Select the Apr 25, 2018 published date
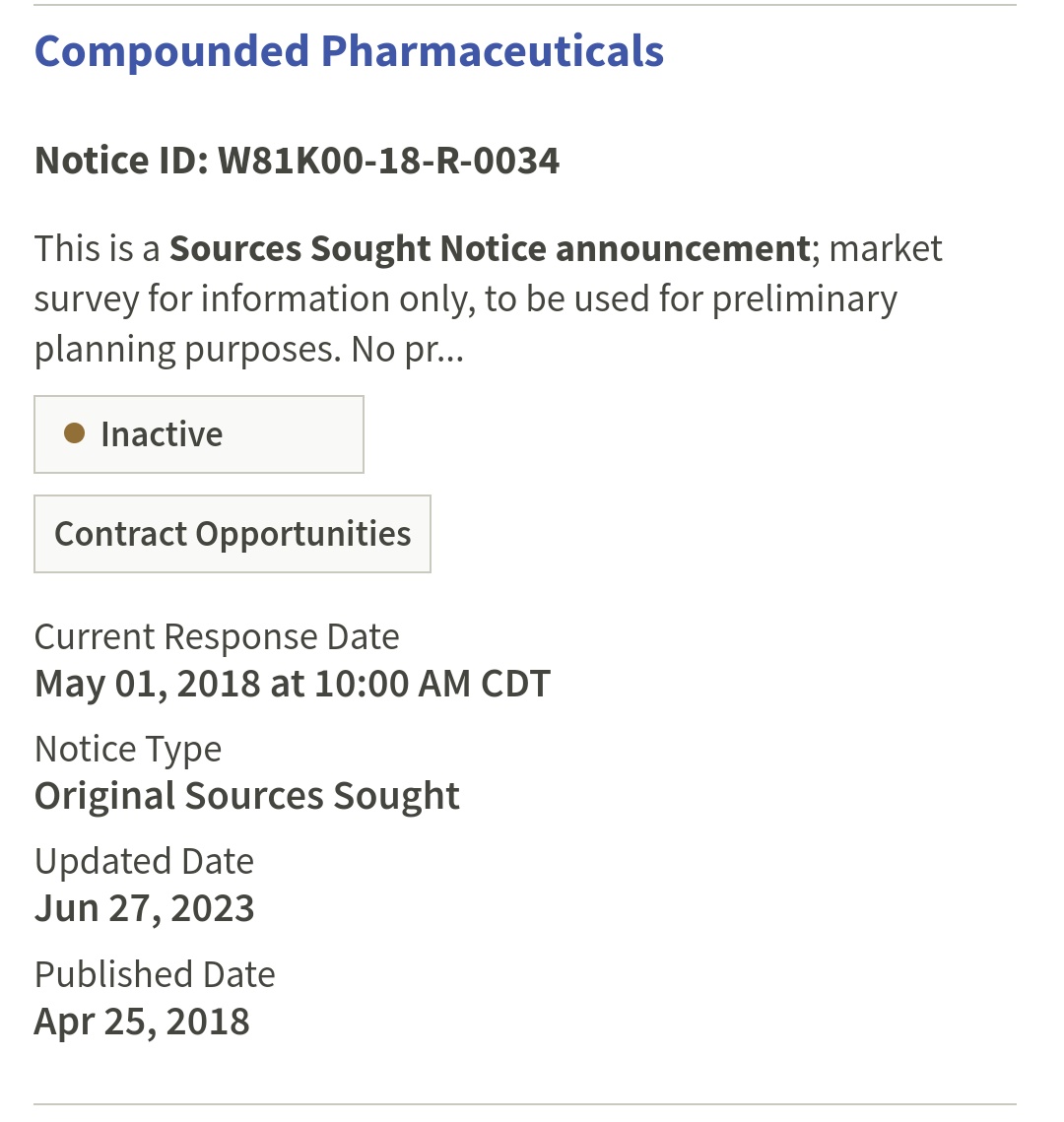This screenshot has height=1122, width=1064. [x=142, y=1022]
